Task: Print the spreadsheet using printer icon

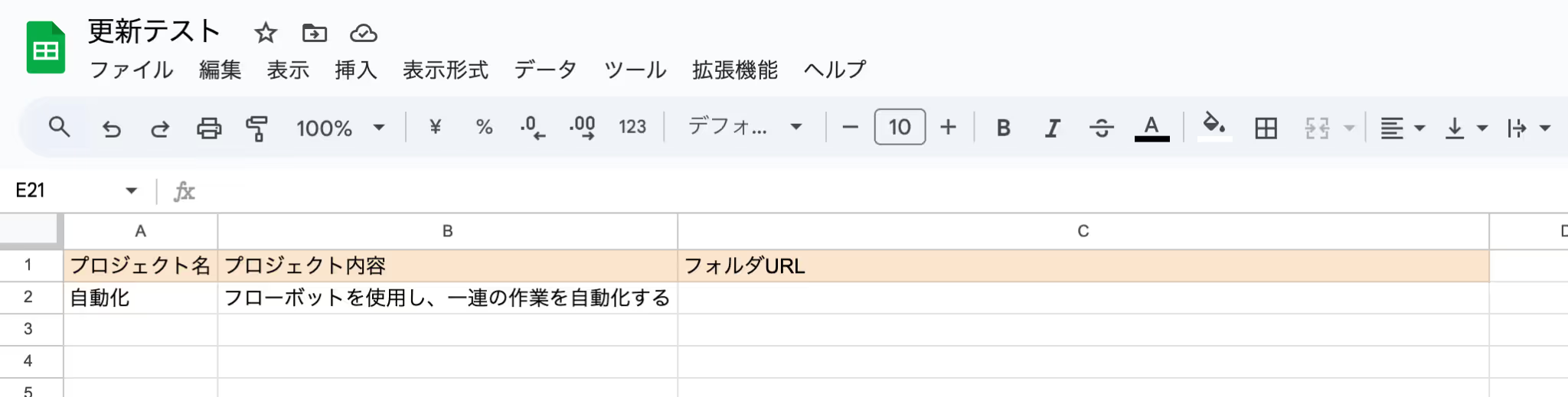Action: point(209,128)
